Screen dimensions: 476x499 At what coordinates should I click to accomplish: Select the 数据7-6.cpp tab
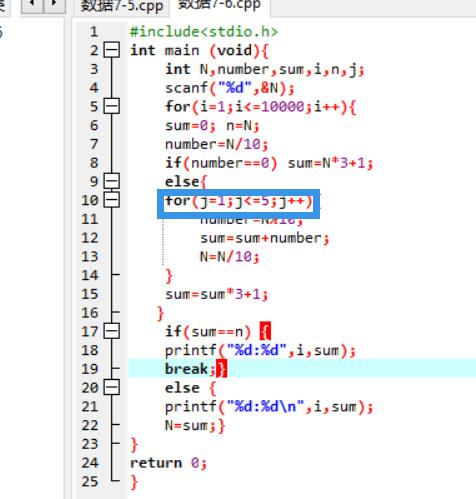coord(220,5)
